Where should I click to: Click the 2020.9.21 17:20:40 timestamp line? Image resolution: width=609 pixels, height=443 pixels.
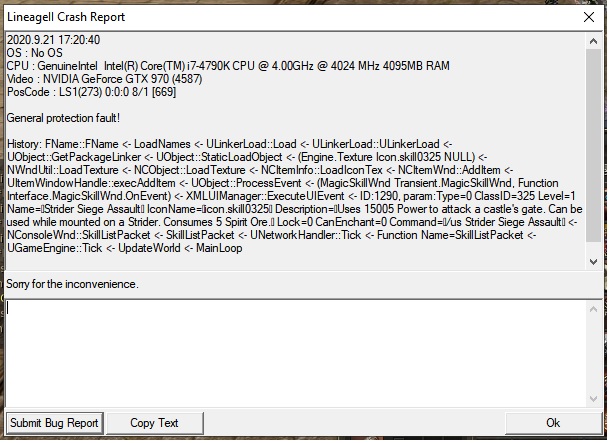53,40
